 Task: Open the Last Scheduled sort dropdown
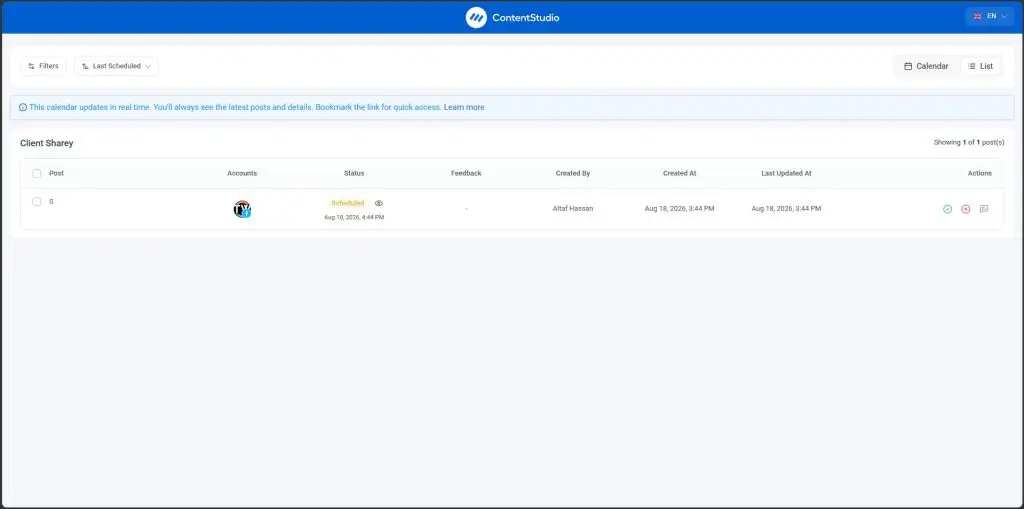116,66
